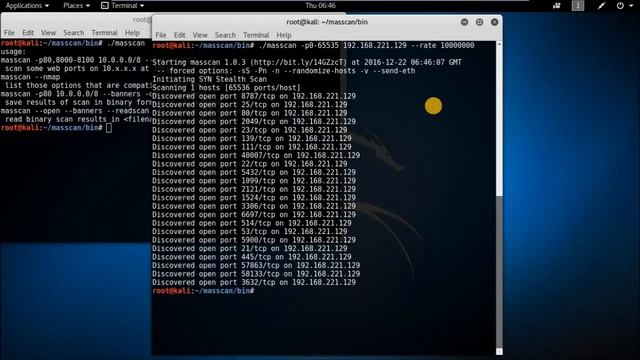Click 'Scanning 1 hosts [65536 ports/host]' line

(227, 88)
